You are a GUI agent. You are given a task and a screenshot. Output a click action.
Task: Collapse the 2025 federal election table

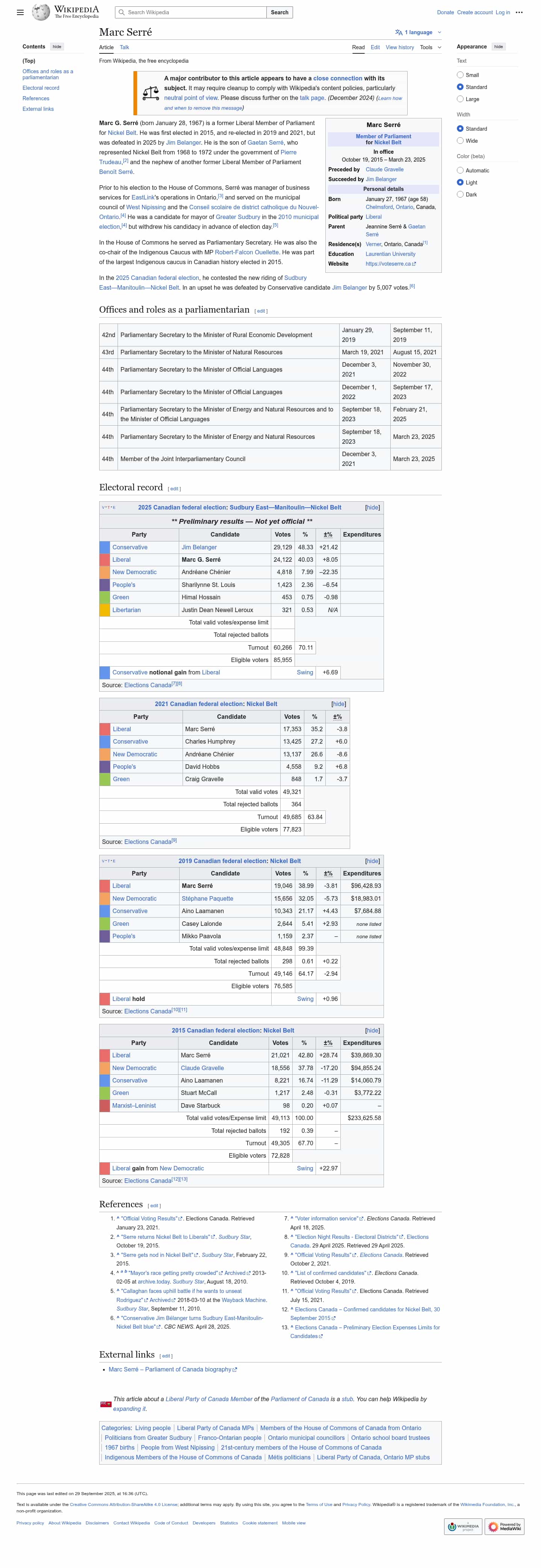[x=372, y=507]
